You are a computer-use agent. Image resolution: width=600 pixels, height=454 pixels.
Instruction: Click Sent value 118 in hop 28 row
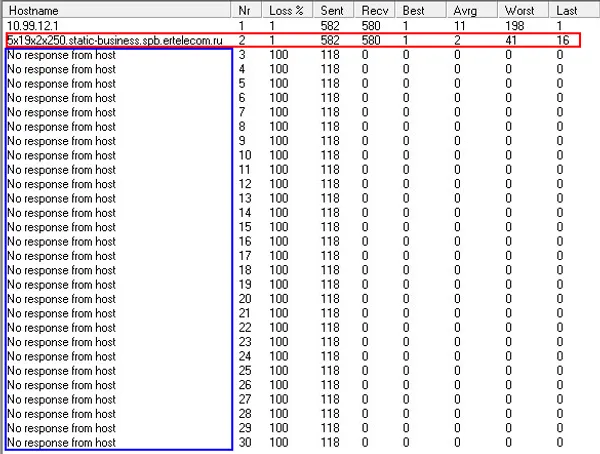[x=330, y=414]
